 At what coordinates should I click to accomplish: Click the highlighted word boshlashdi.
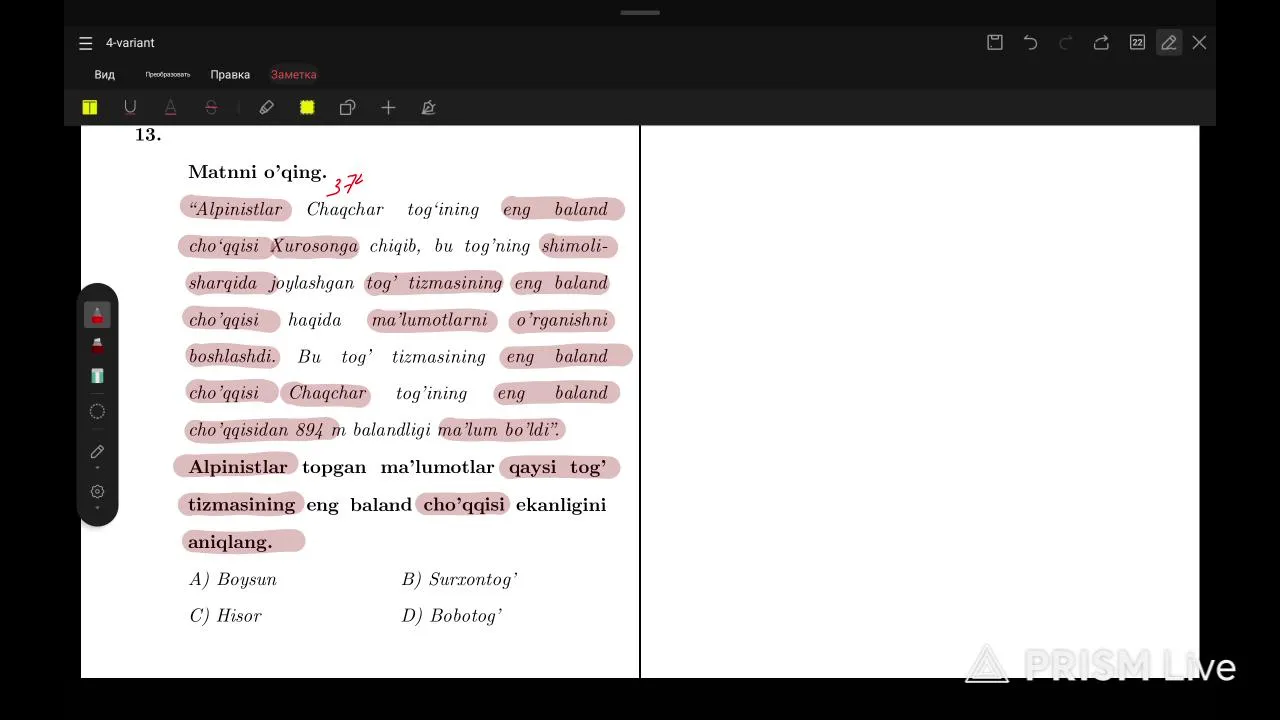tap(232, 357)
